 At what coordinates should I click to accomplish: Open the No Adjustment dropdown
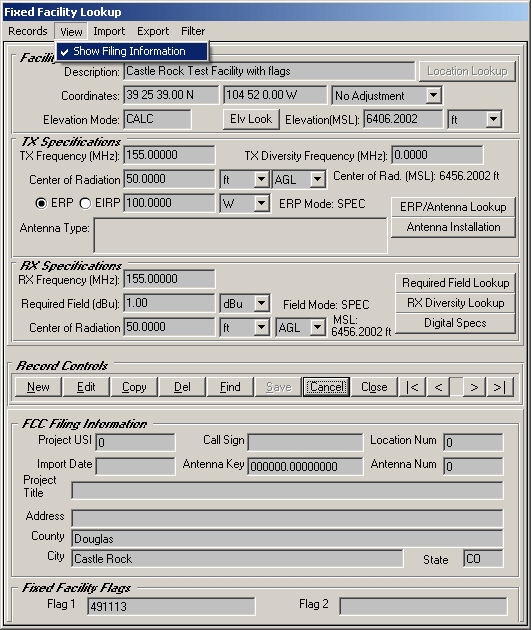tap(433, 96)
